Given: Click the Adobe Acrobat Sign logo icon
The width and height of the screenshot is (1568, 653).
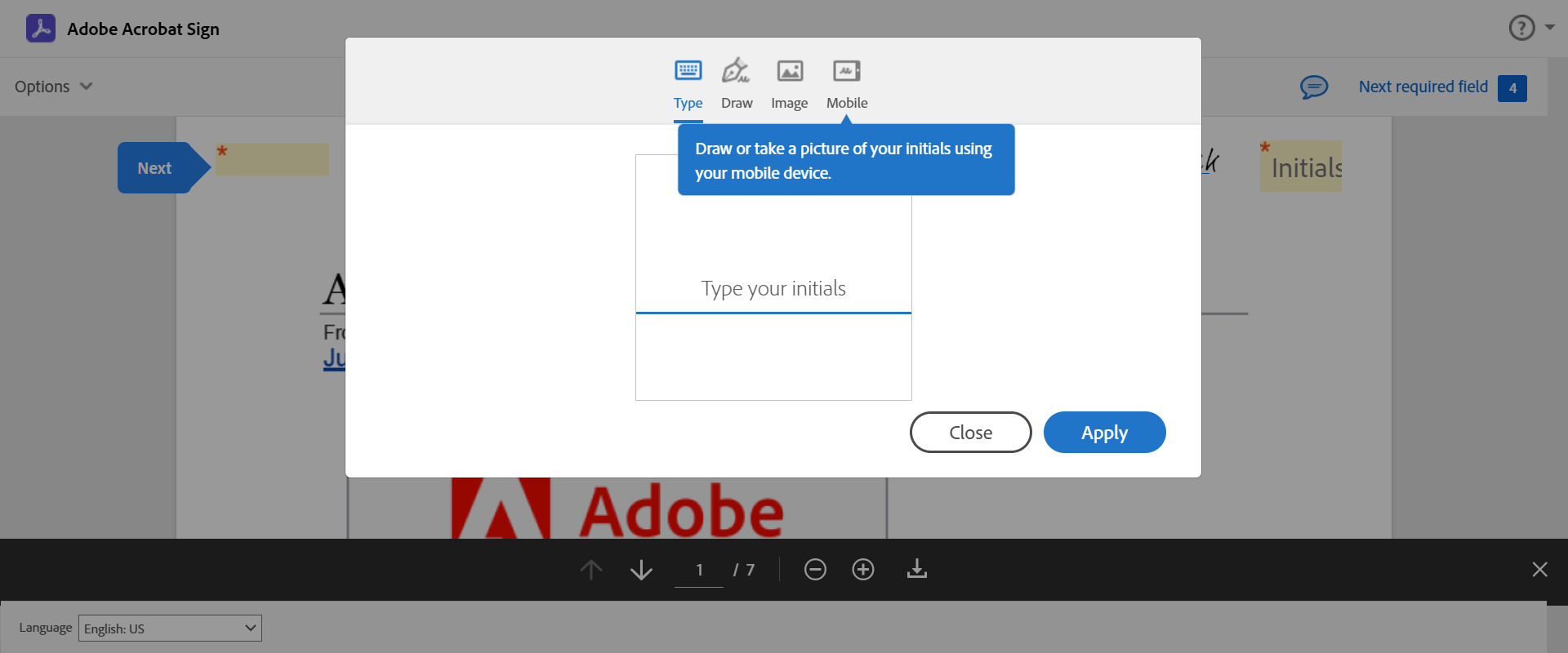Looking at the screenshot, I should tap(41, 29).
